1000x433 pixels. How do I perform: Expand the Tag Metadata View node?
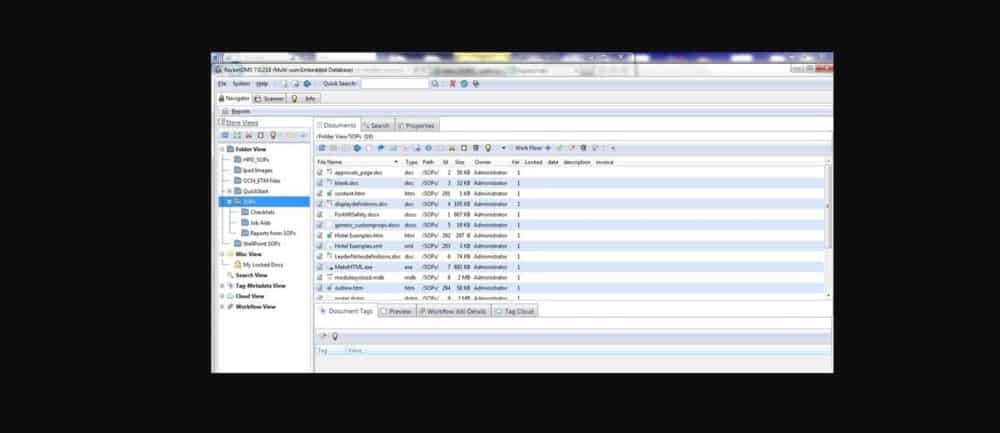tap(221, 286)
